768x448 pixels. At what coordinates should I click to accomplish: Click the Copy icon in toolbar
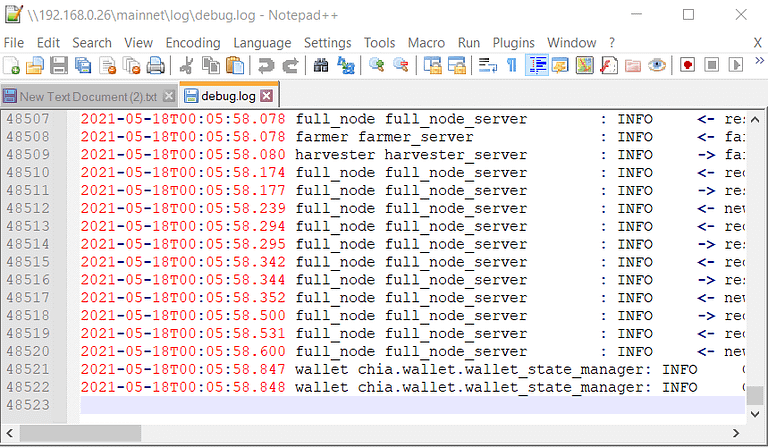211,65
